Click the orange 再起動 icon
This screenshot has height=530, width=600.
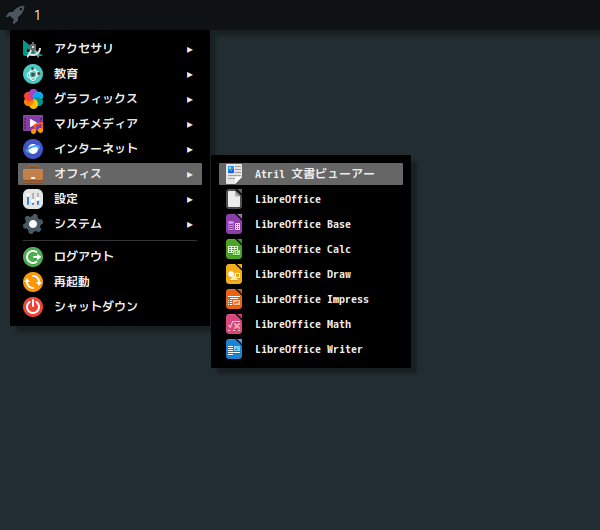33,282
